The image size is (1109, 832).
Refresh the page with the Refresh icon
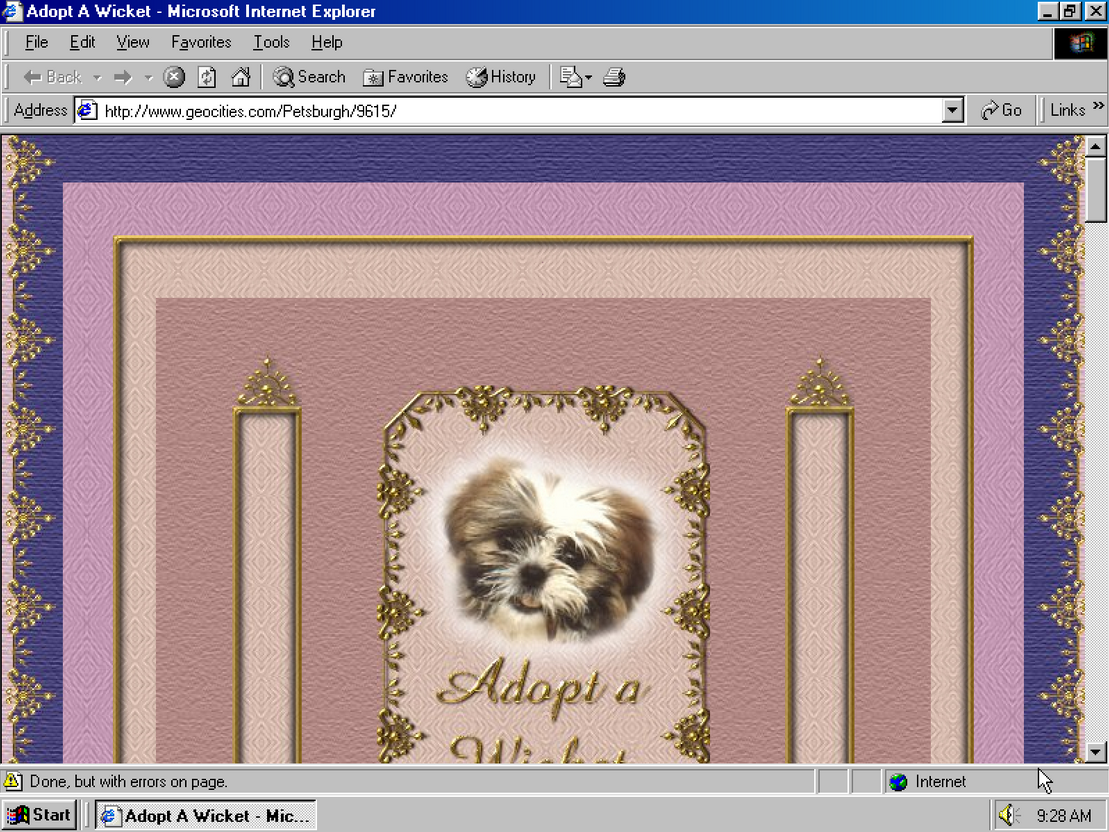207,77
